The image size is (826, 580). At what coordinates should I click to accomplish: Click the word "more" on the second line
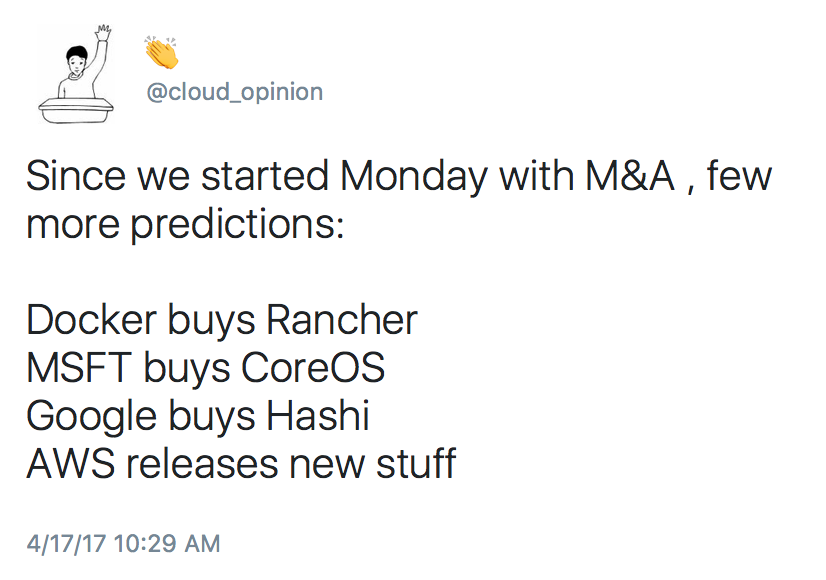click(x=73, y=226)
